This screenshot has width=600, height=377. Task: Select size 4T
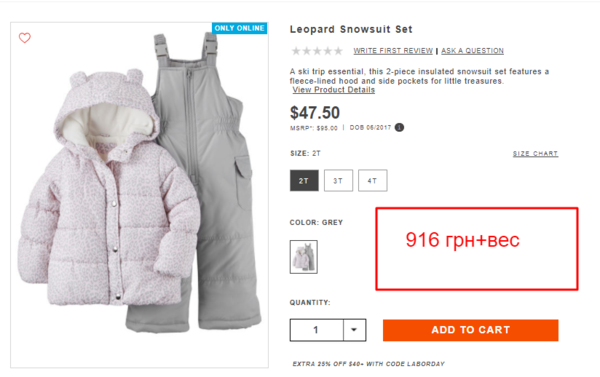pos(372,180)
